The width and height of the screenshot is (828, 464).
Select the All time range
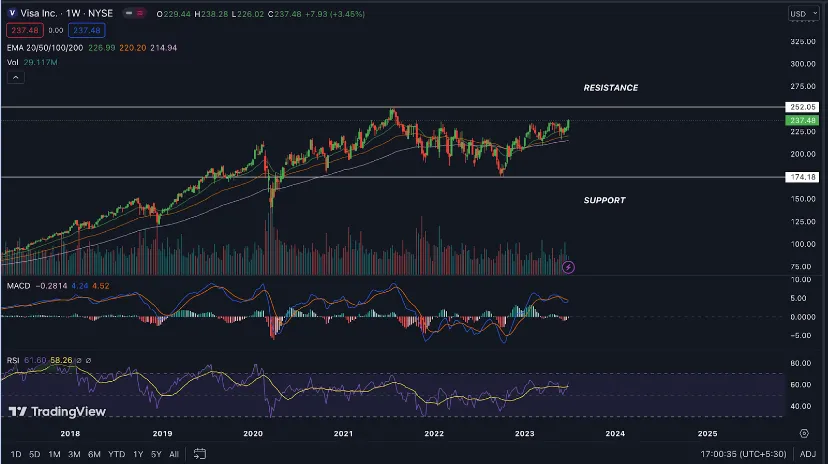[x=174, y=454]
